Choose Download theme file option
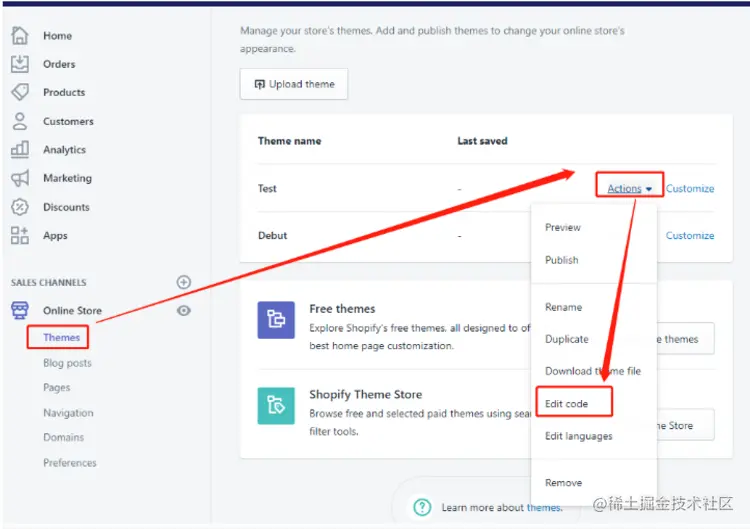 593,371
